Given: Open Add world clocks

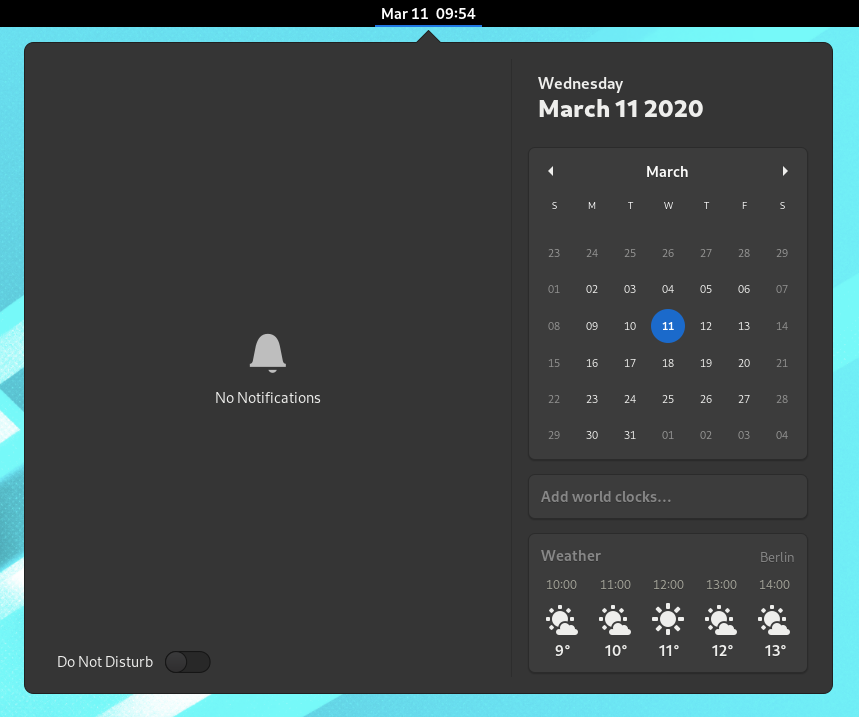Looking at the screenshot, I should 667,496.
